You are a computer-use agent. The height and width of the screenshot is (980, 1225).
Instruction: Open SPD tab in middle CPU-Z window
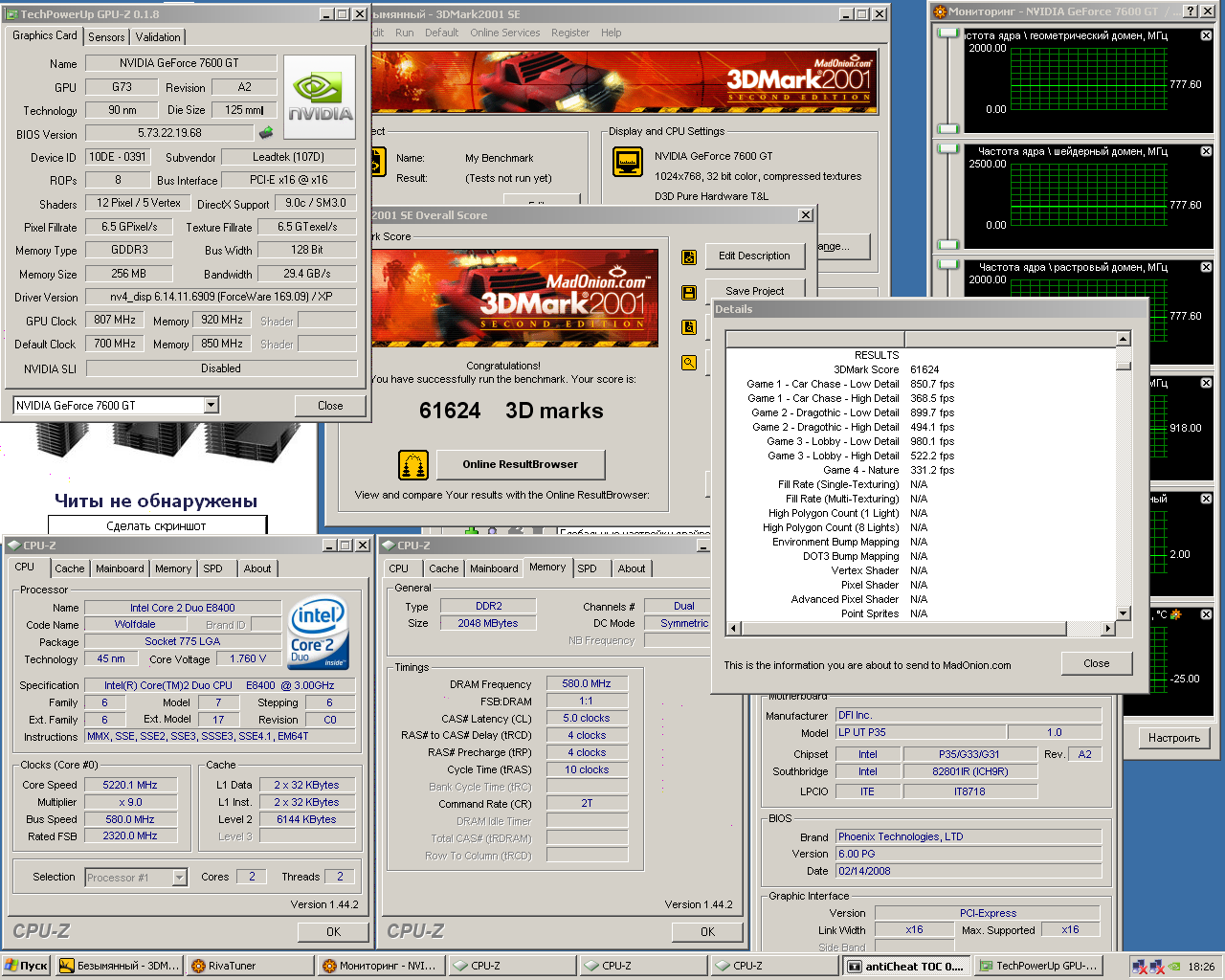pos(588,568)
